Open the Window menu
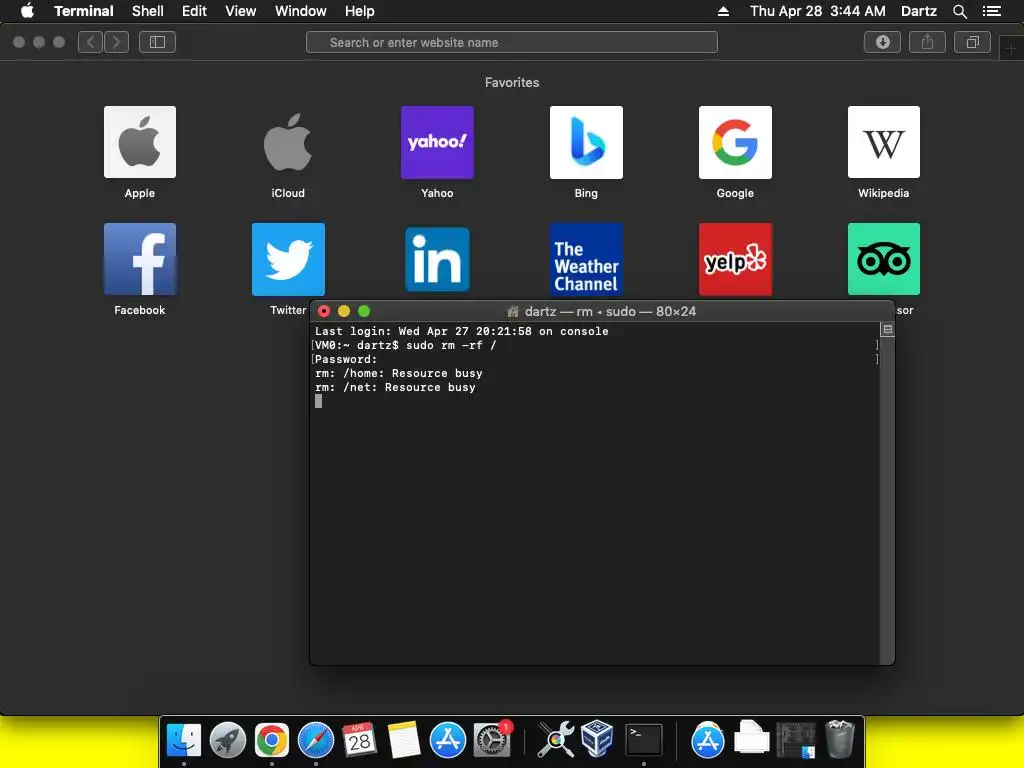Viewport: 1024px width, 768px height. coord(300,11)
